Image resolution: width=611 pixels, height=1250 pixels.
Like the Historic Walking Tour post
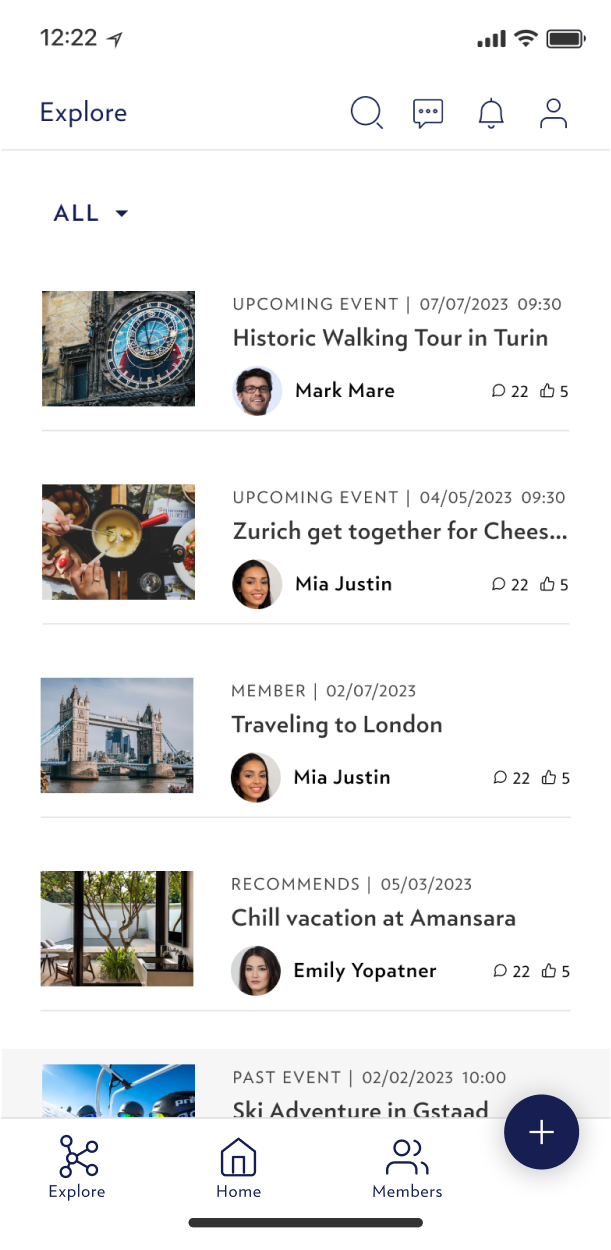tap(548, 391)
